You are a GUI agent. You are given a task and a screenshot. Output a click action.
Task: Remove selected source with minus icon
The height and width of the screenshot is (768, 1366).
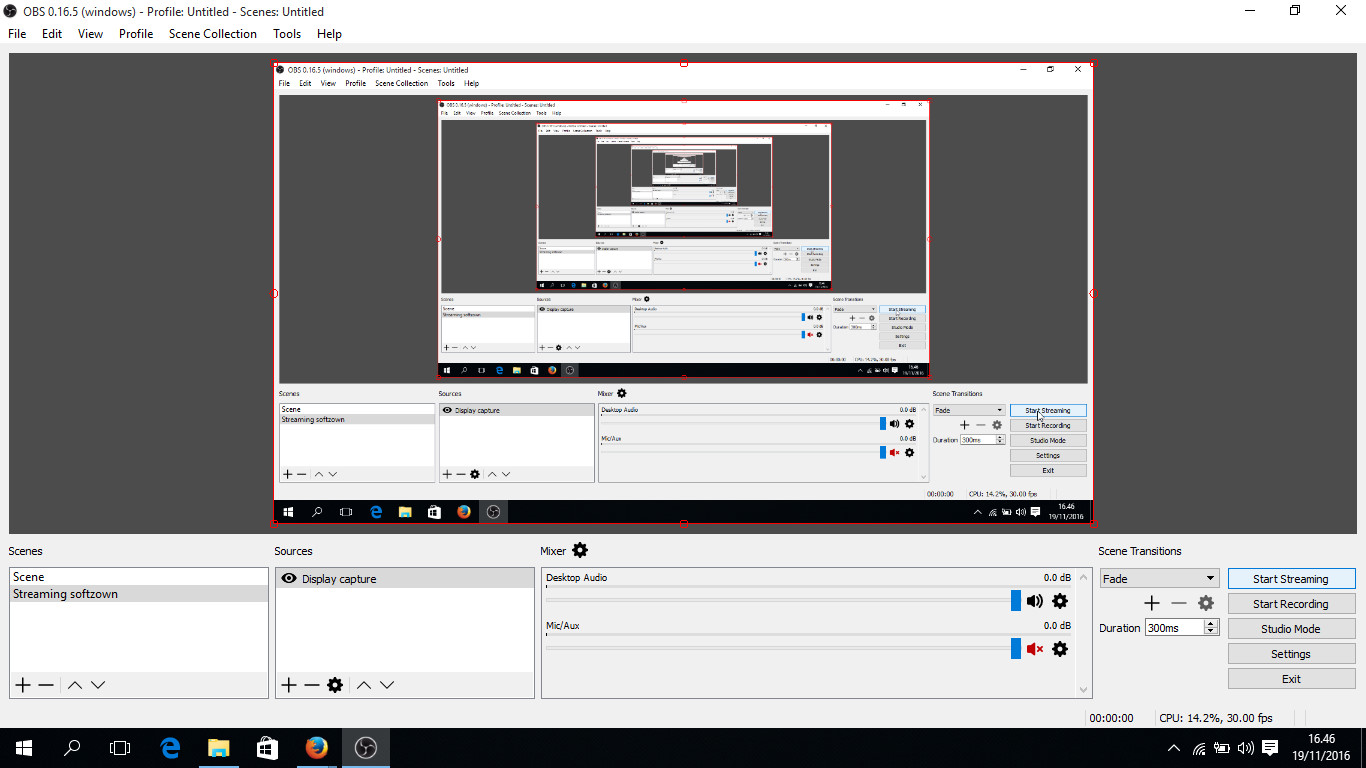(x=312, y=685)
